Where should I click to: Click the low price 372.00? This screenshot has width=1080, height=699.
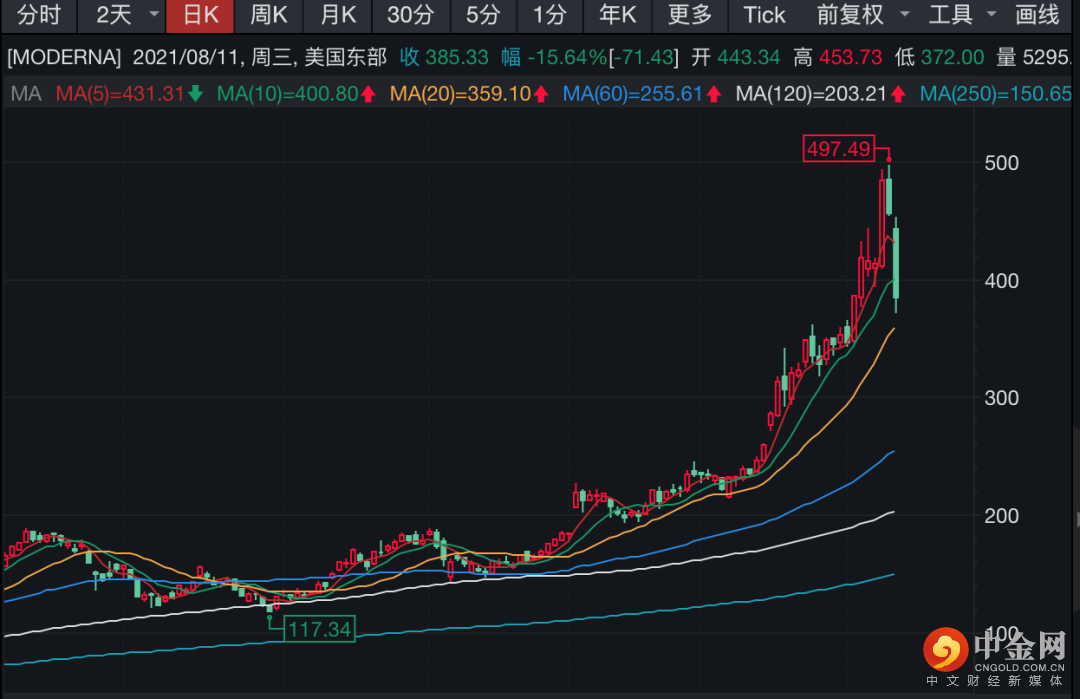pos(953,57)
